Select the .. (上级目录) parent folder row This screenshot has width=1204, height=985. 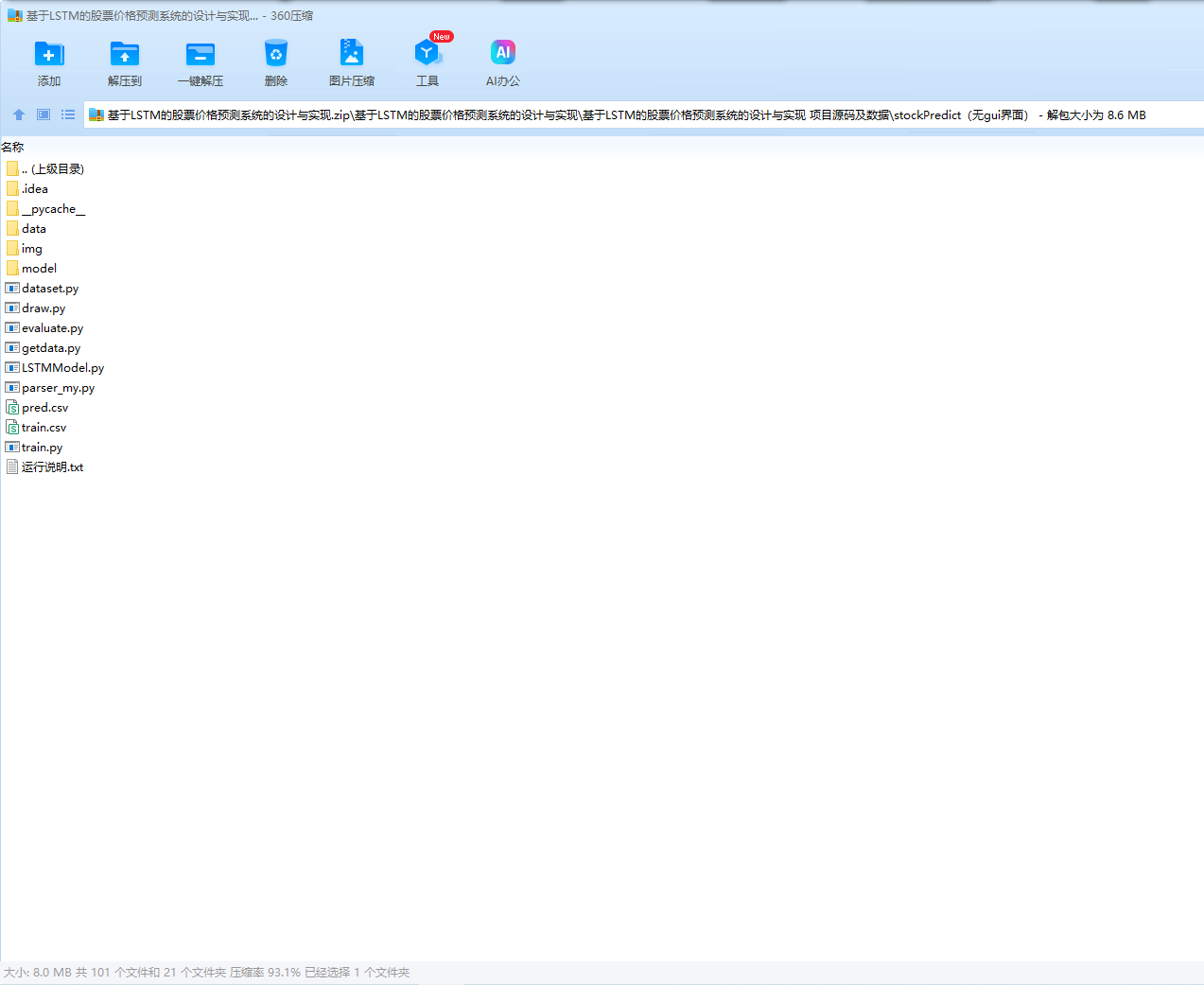(x=45, y=169)
